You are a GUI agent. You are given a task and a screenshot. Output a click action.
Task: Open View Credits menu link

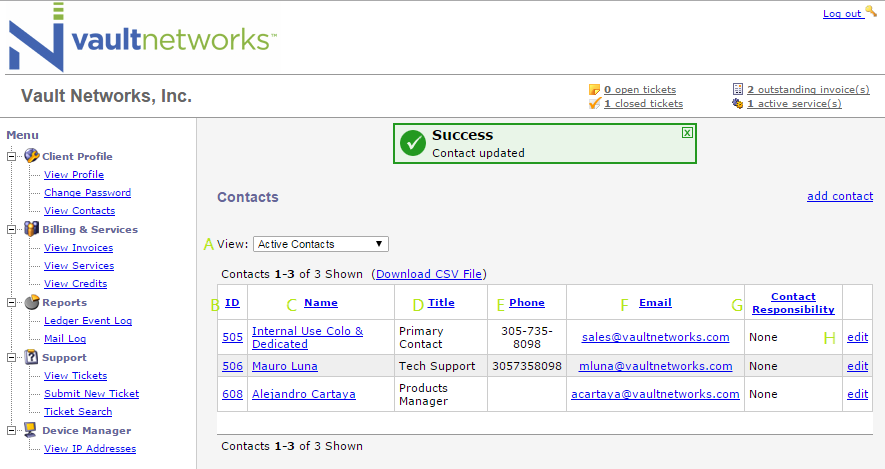point(76,283)
